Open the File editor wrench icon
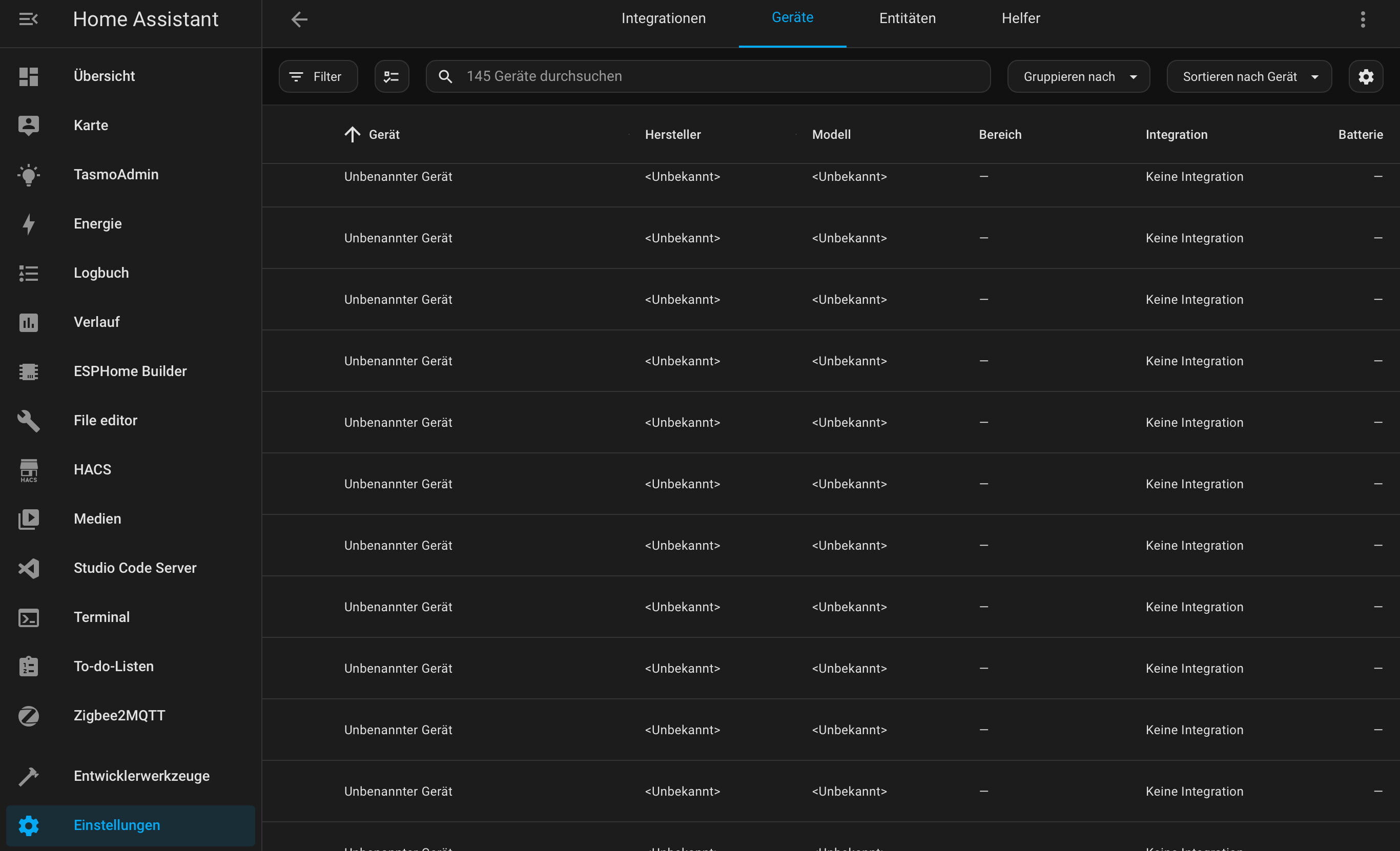The width and height of the screenshot is (1400, 851). point(28,421)
